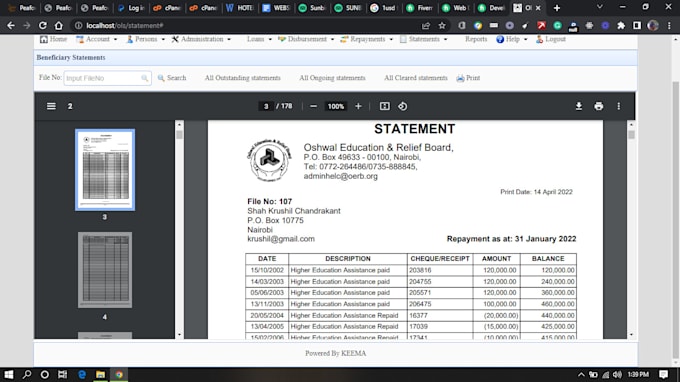Viewport: 680px width, 382px height.
Task: Open the Home menu item
Action: pyautogui.click(x=53, y=39)
